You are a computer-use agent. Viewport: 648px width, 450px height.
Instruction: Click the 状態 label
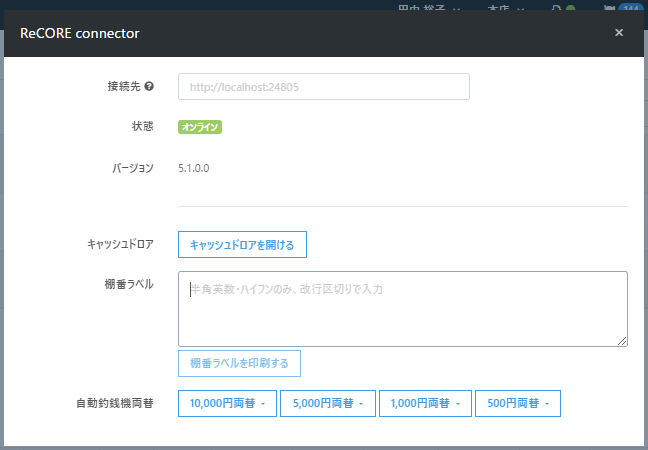143,126
